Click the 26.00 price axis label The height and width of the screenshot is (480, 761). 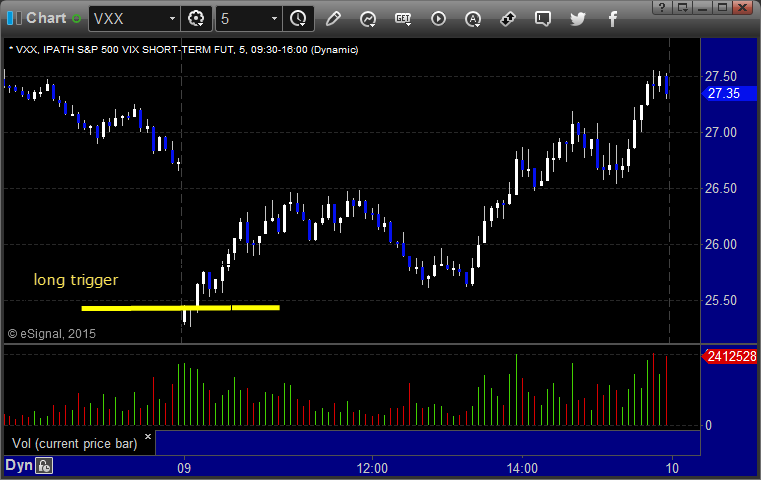721,244
